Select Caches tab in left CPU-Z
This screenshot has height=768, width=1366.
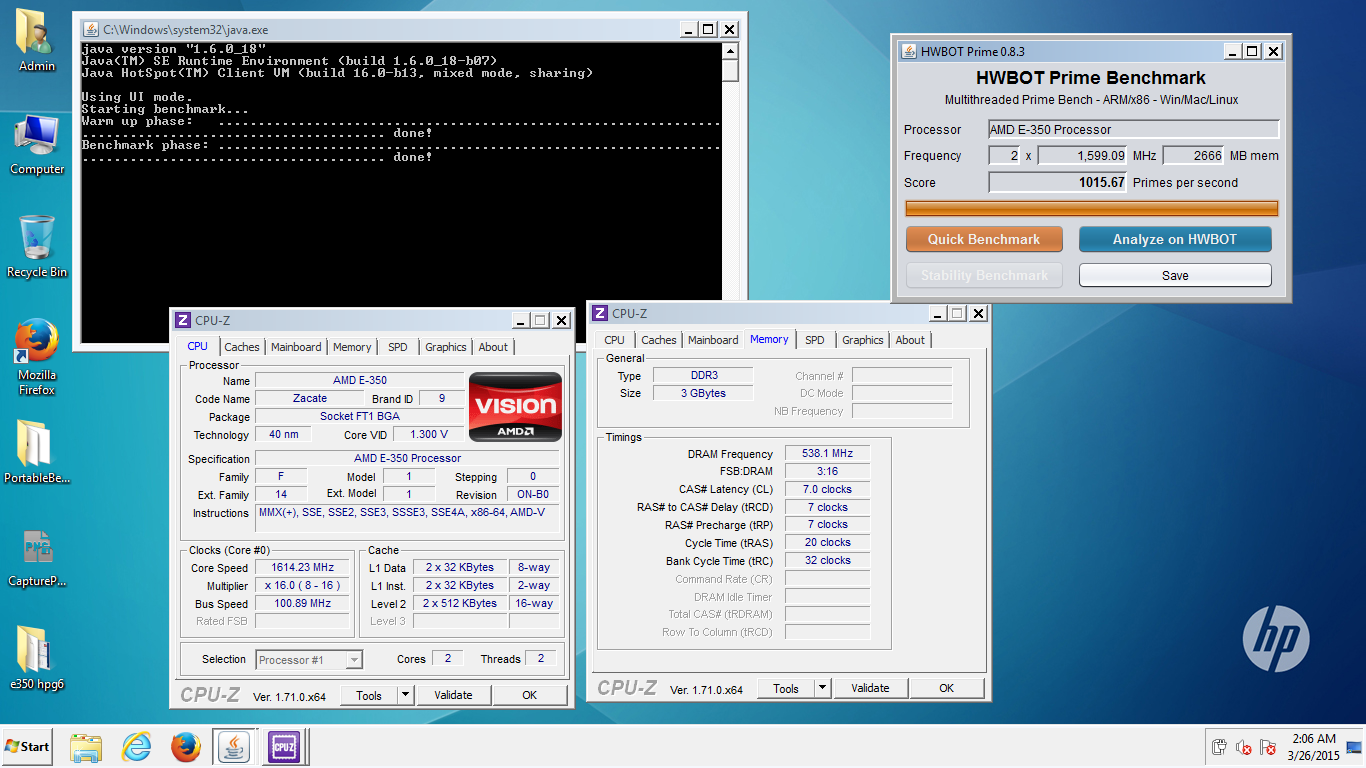point(242,347)
